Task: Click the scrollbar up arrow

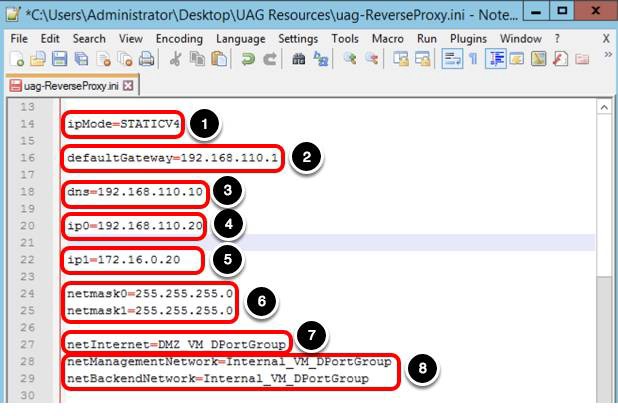Action: pos(604,107)
